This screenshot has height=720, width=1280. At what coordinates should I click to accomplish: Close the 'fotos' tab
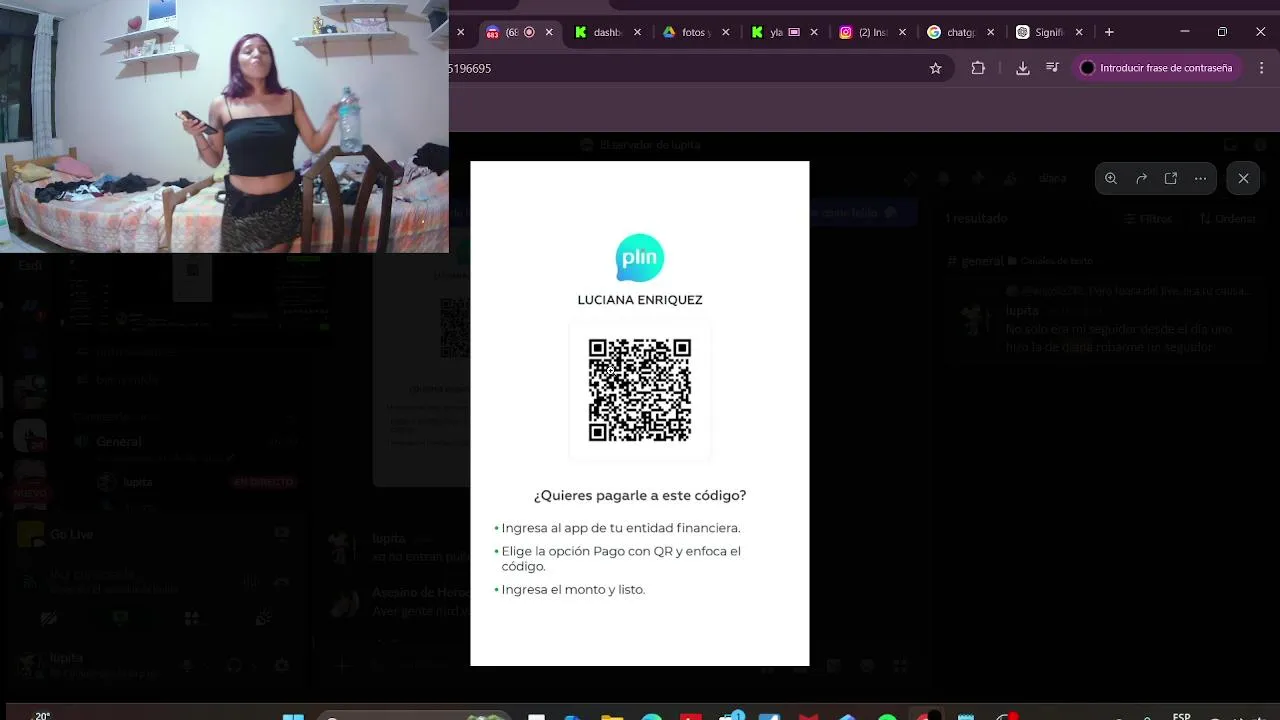click(725, 32)
